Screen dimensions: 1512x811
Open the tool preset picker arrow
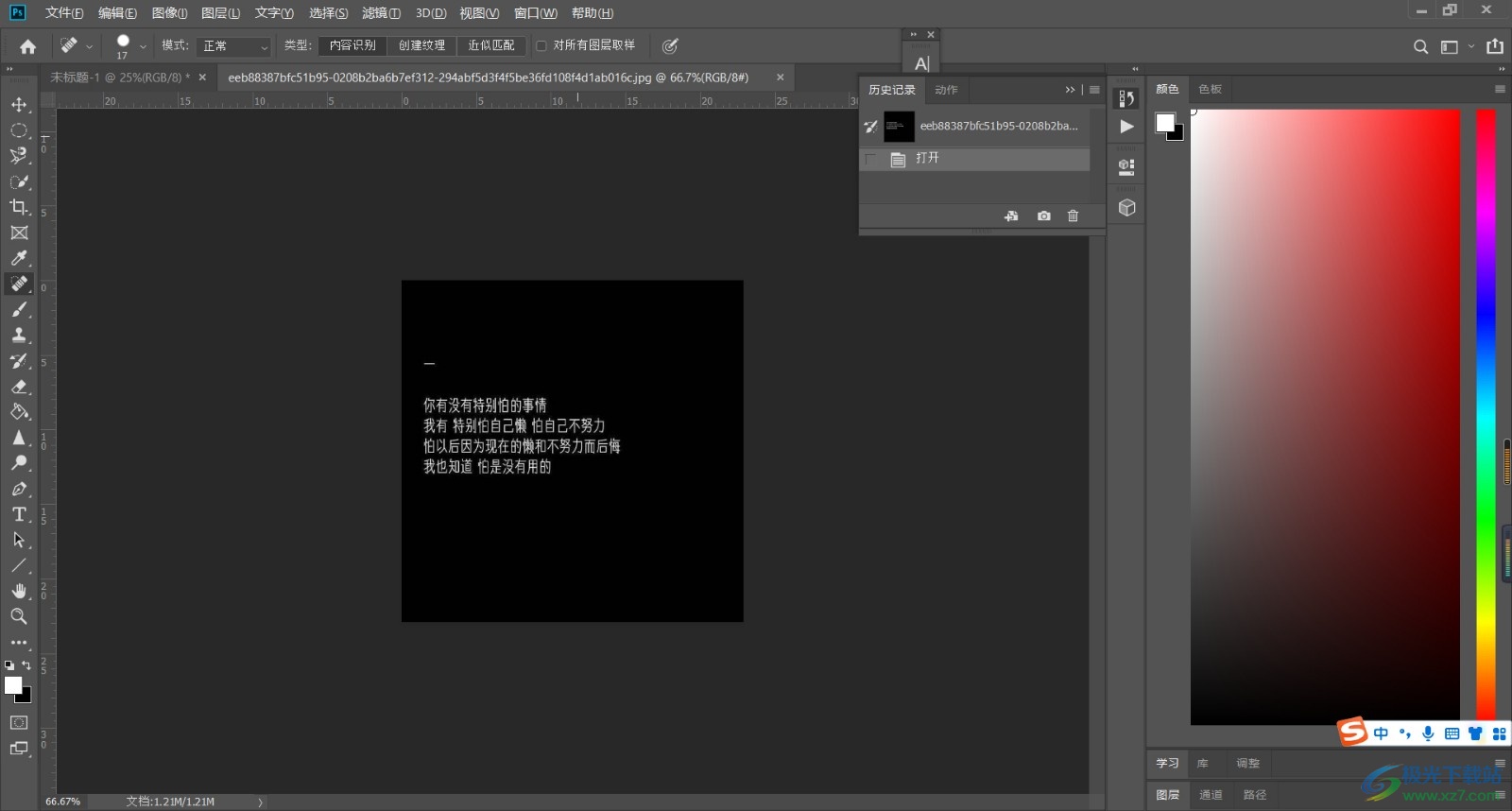click(89, 45)
